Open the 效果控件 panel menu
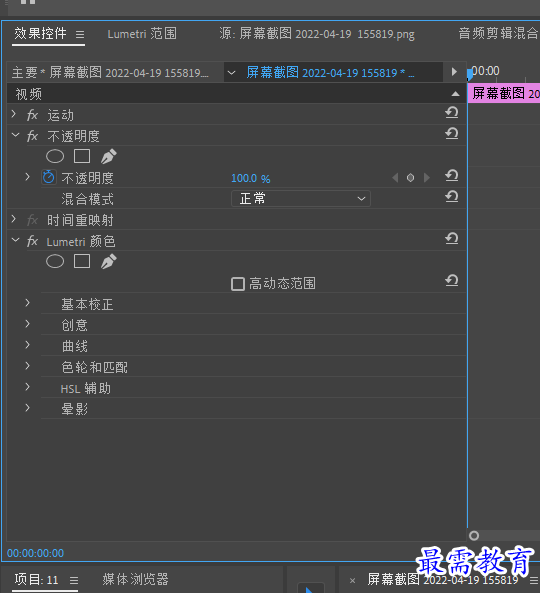The height and width of the screenshot is (593, 540). tap(80, 35)
